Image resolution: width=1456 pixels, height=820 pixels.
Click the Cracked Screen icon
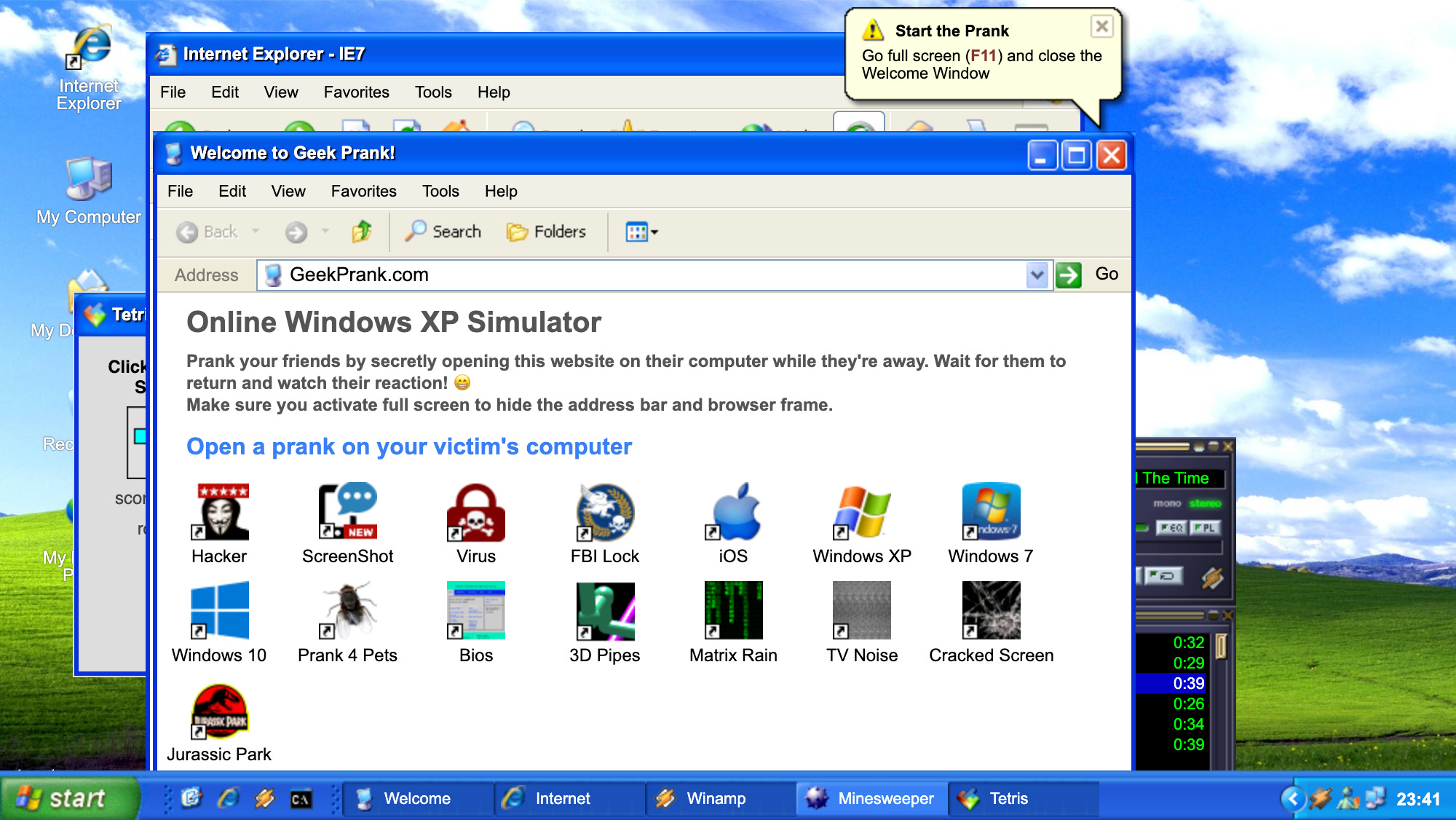pyautogui.click(x=991, y=610)
